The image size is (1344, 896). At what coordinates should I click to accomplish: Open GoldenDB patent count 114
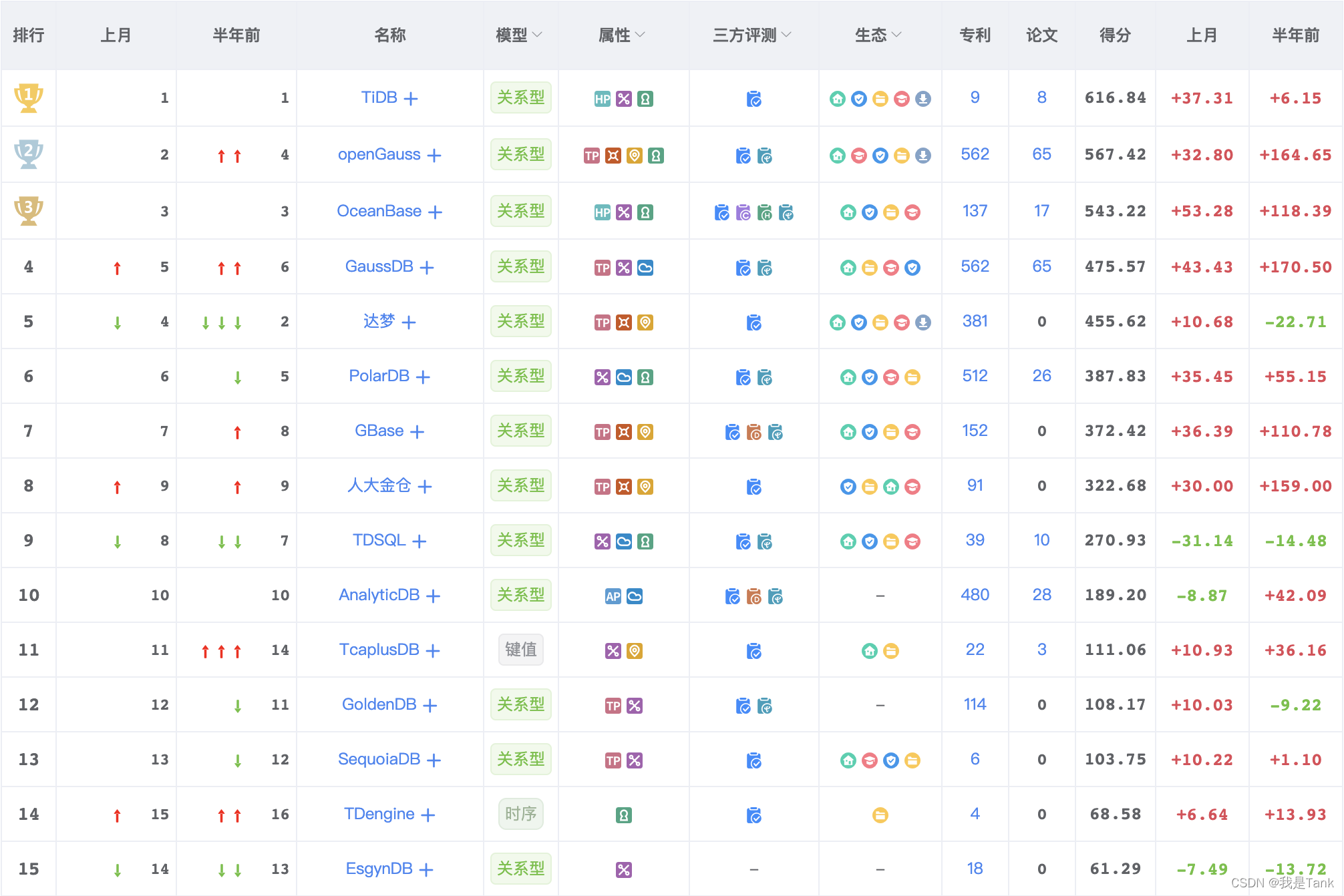pos(975,704)
